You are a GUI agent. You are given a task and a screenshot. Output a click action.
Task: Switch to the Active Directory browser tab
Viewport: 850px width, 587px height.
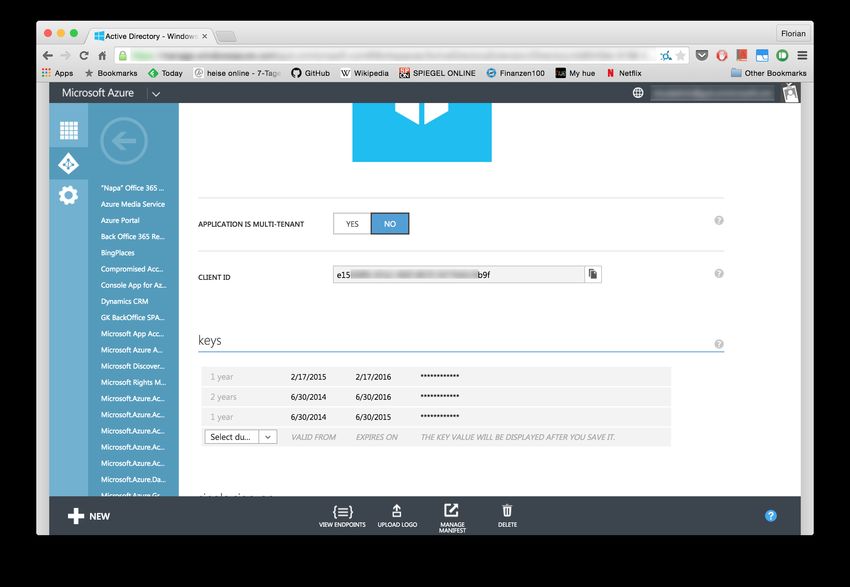coord(150,36)
